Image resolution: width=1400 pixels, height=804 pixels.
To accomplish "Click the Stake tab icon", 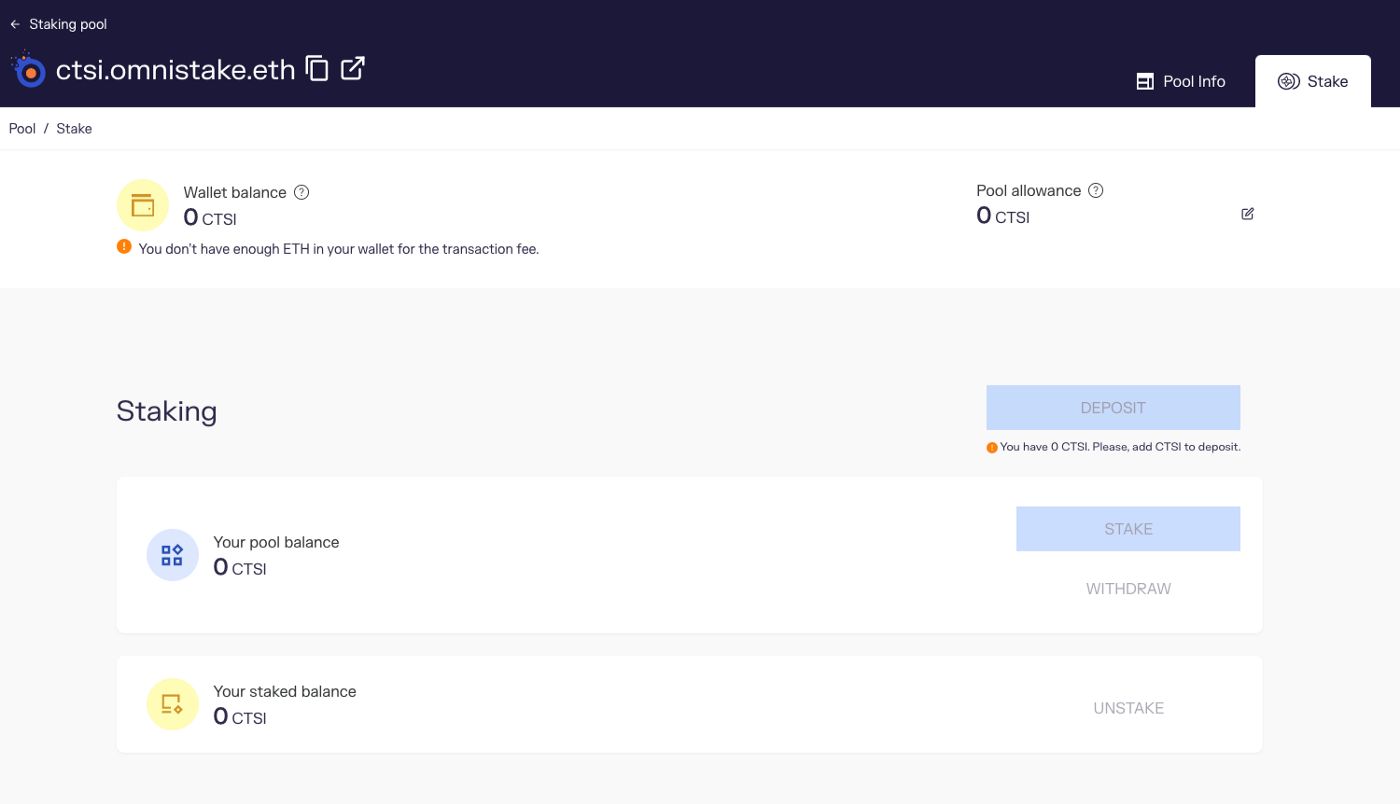I will (1289, 82).
